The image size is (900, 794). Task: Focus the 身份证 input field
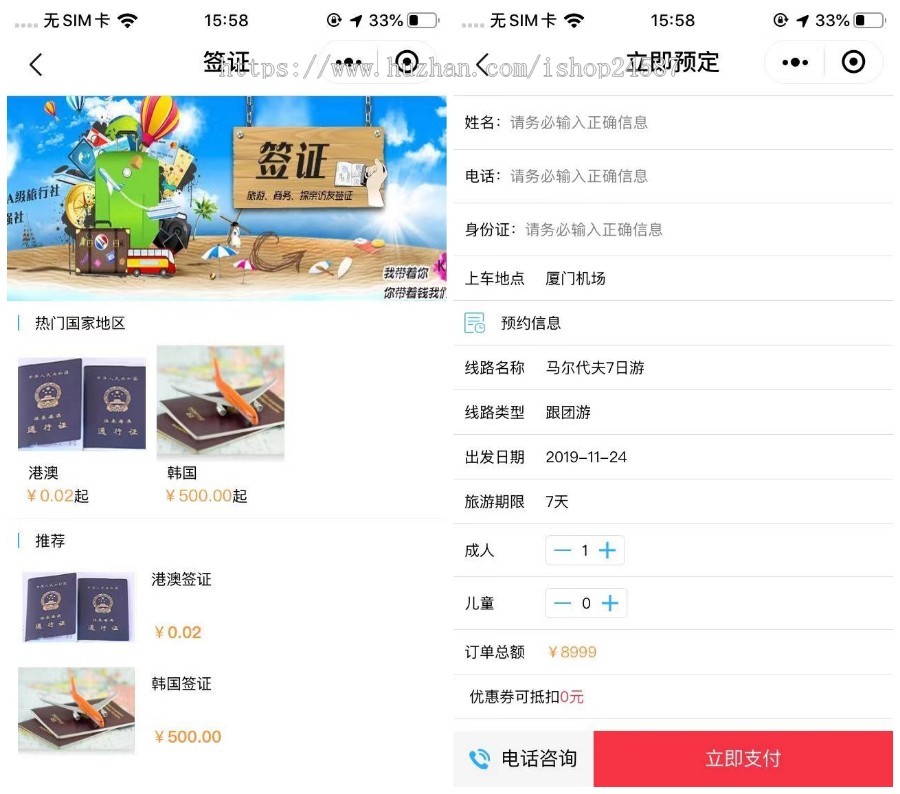(x=673, y=230)
